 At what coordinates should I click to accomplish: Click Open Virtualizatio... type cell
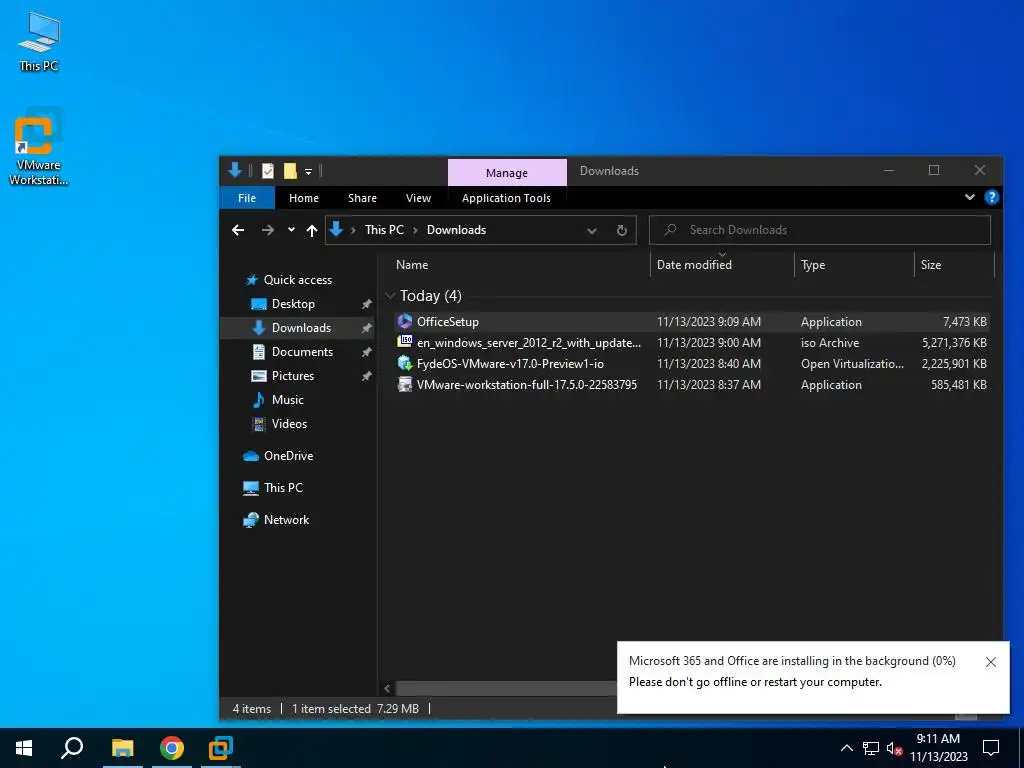coord(852,363)
